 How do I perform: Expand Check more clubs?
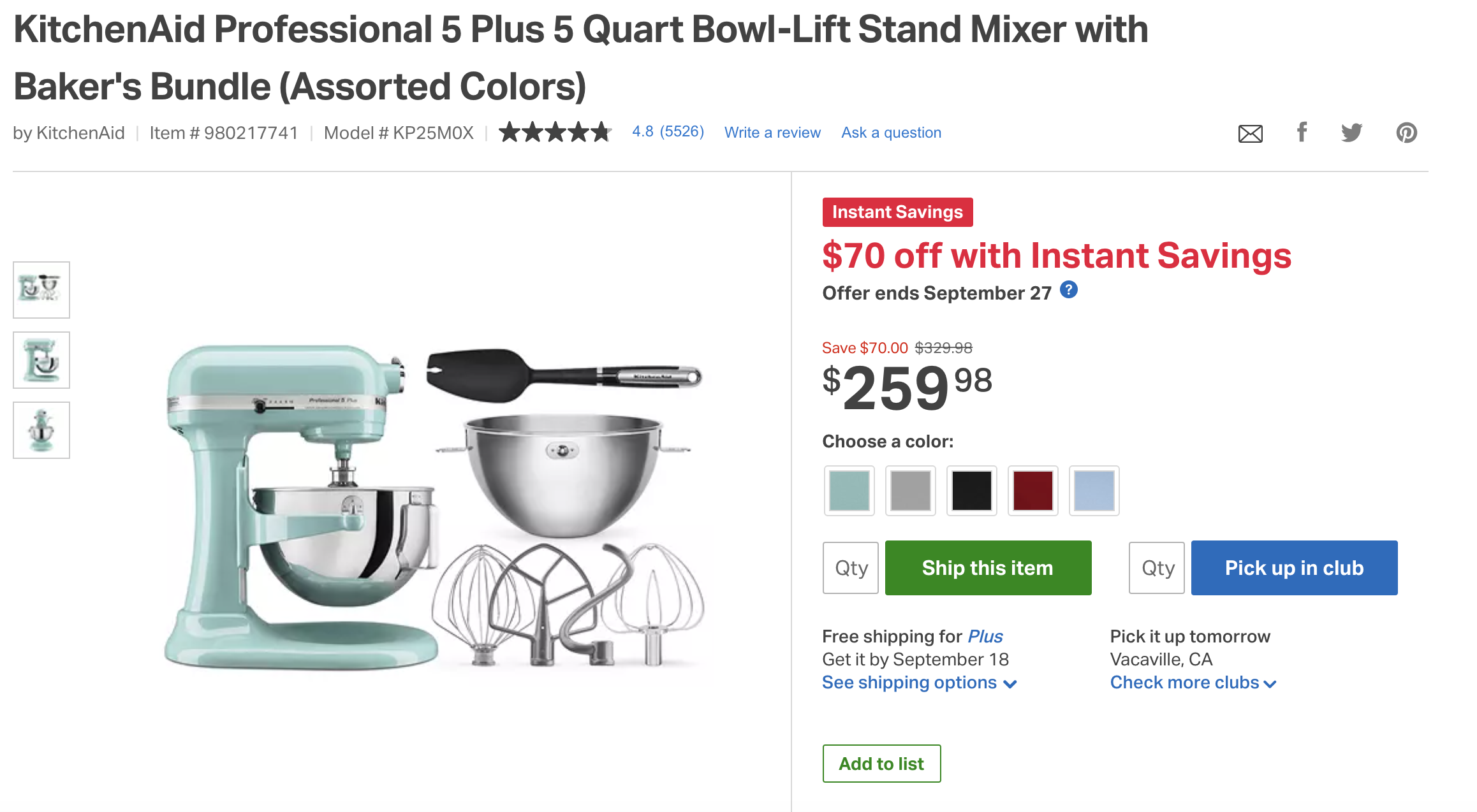pos(1193,683)
